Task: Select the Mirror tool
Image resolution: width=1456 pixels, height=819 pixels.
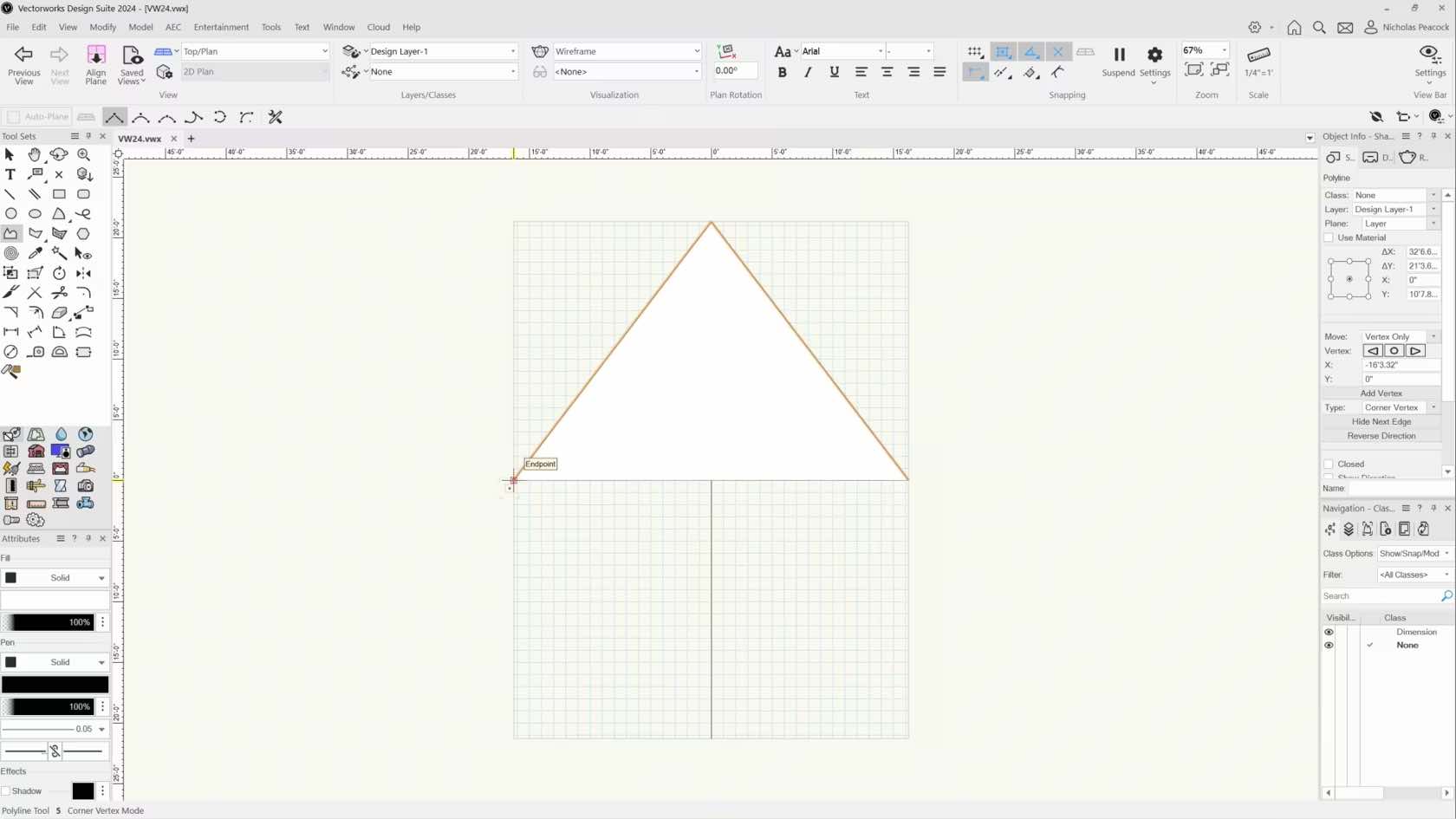Action: pyautogui.click(x=83, y=273)
